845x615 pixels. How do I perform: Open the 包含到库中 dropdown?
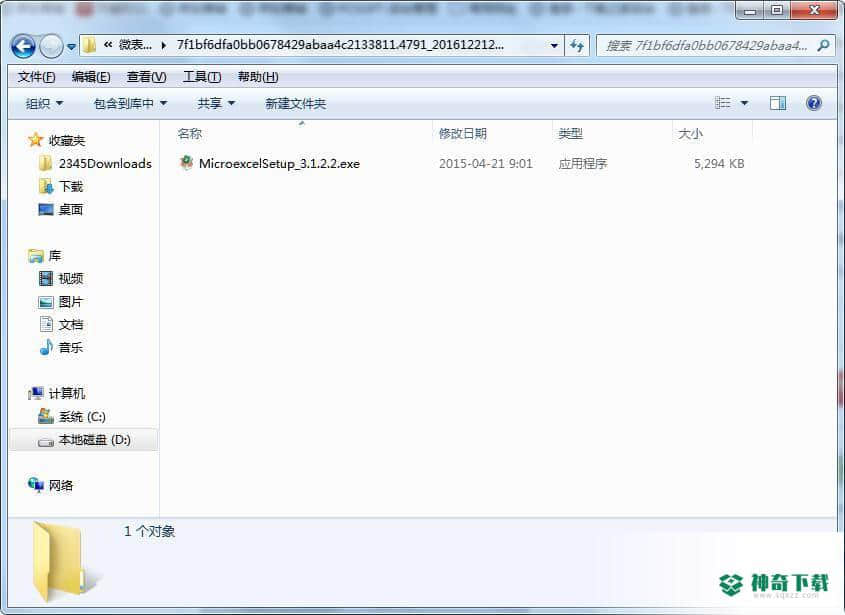click(130, 103)
